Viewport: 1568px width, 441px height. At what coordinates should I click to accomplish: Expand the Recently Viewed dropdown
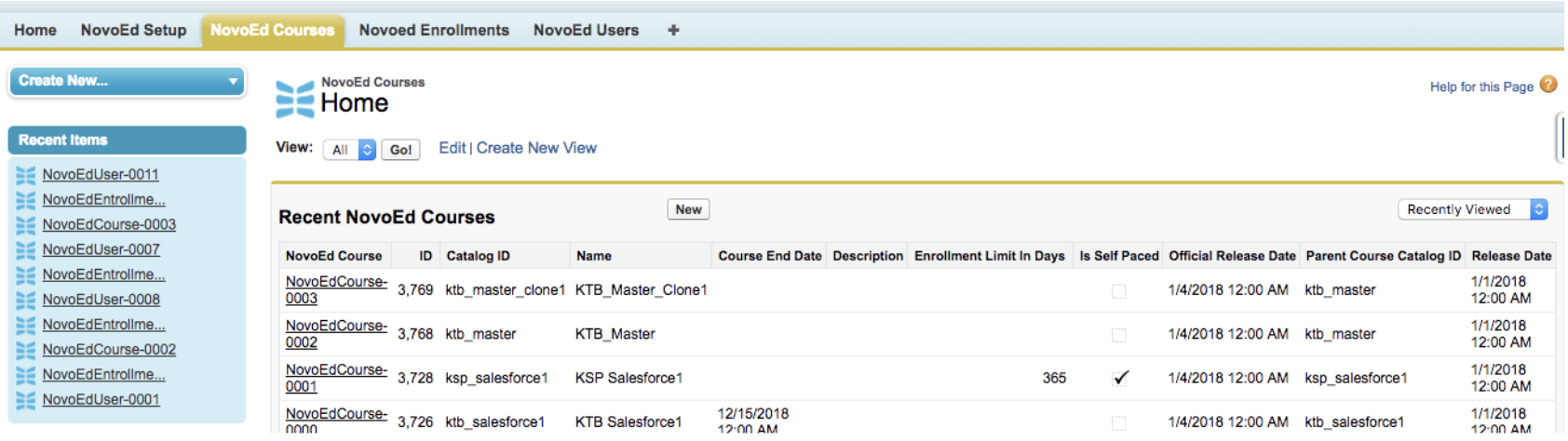[x=1472, y=209]
